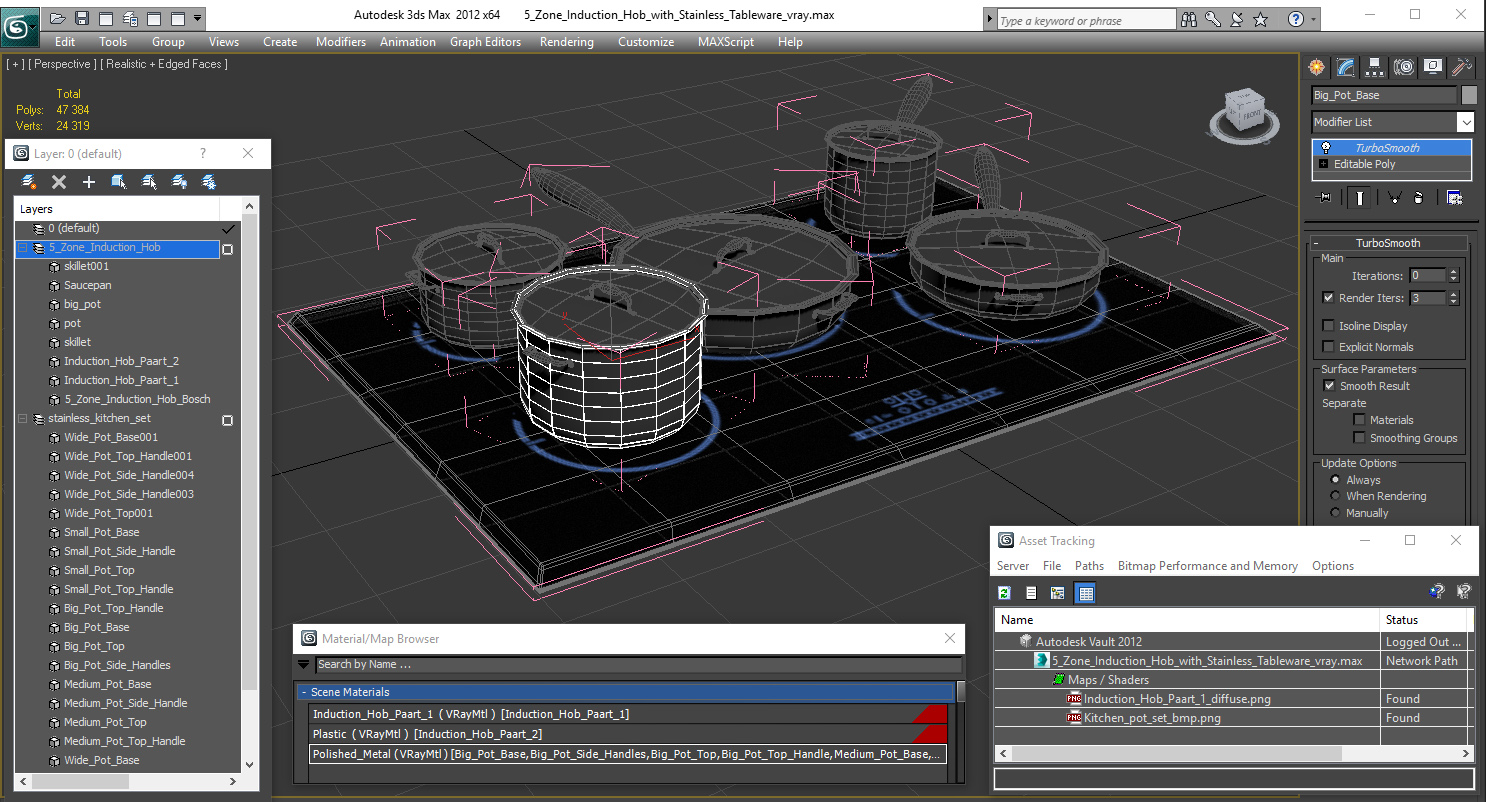This screenshot has height=802, width=1486.
Task: Click Create New Layer icon in Layer window
Action: pyautogui.click(x=29, y=181)
